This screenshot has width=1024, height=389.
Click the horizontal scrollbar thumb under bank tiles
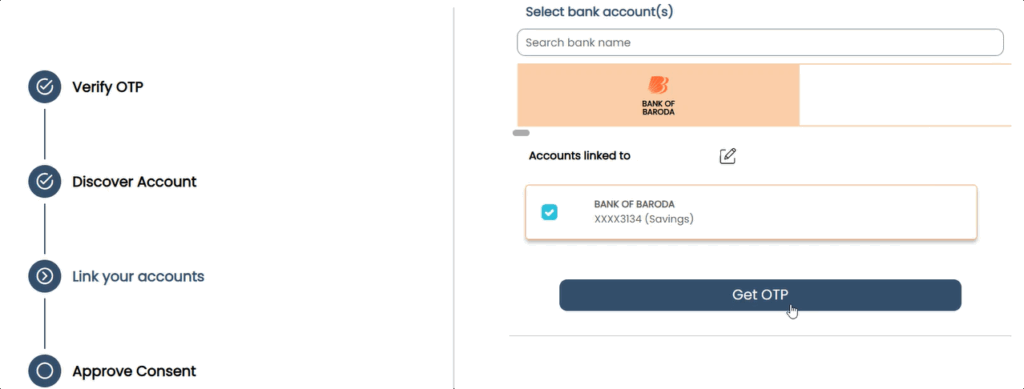tap(521, 132)
